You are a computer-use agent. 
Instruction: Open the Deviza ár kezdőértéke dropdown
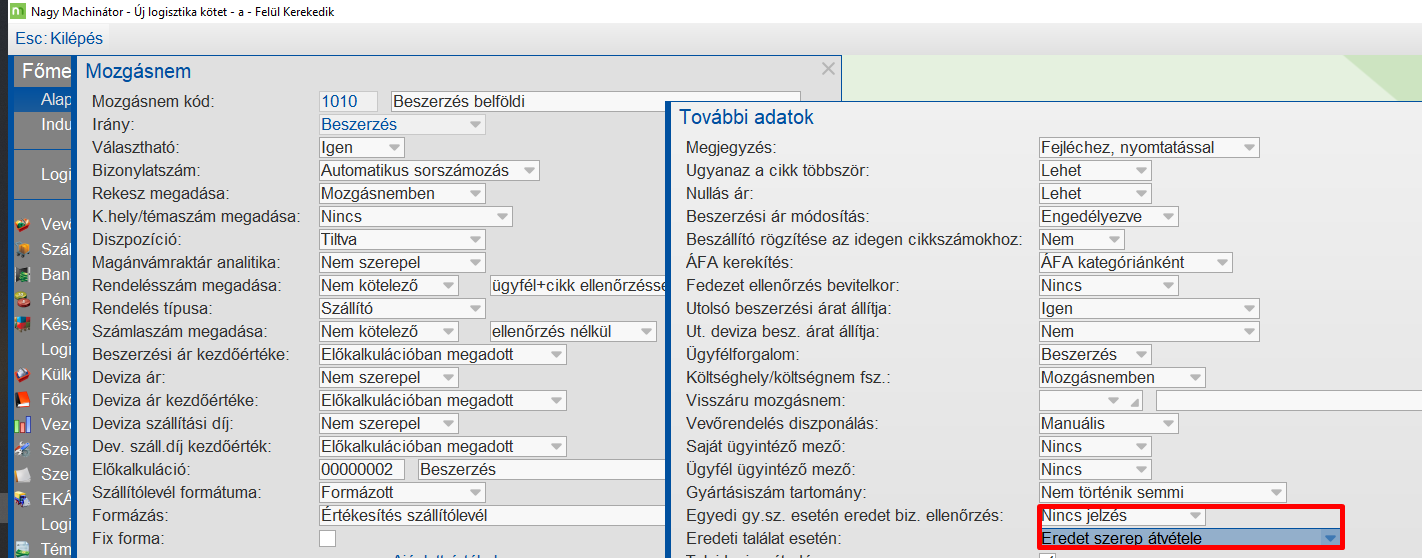443,400
